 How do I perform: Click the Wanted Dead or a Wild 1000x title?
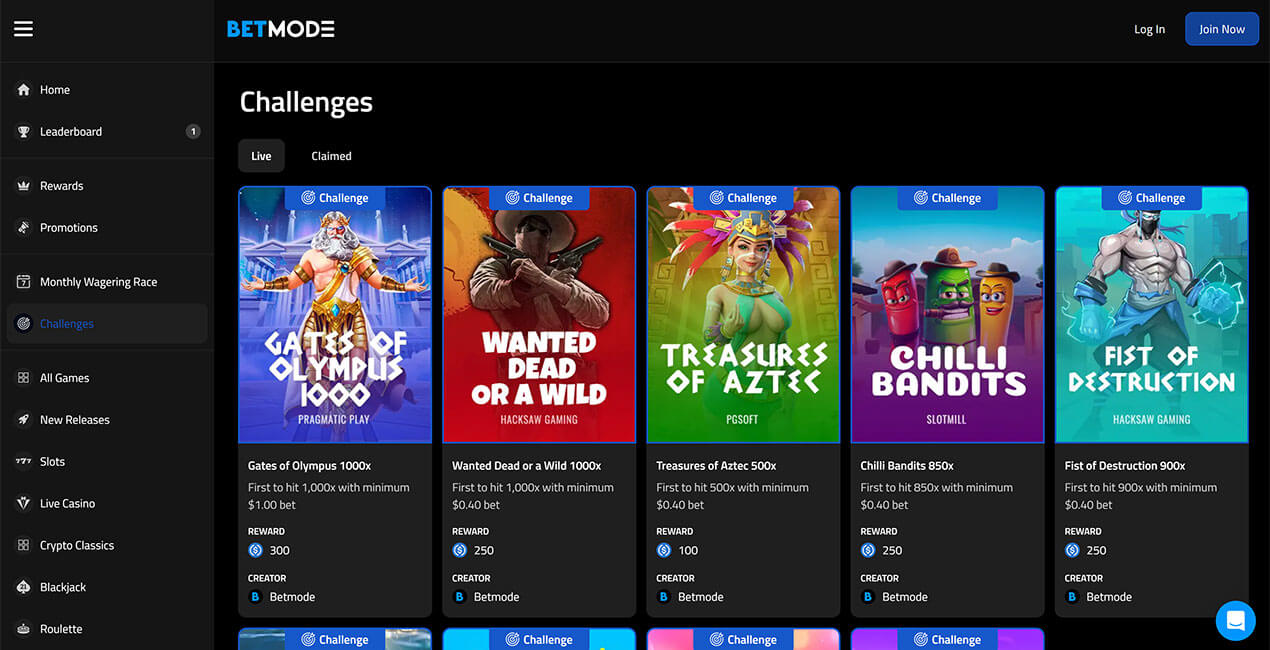click(x=527, y=466)
